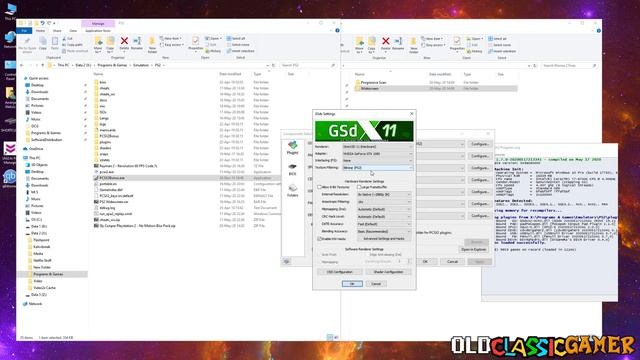
Task: Click Move to icon in PS2 Explorer ribbon
Action: (98, 44)
